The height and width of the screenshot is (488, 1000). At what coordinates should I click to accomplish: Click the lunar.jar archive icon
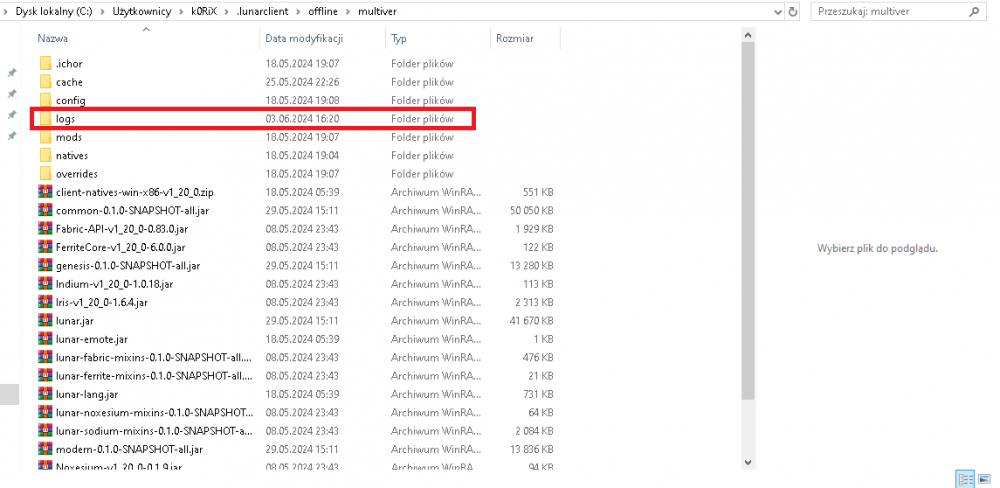[45, 321]
